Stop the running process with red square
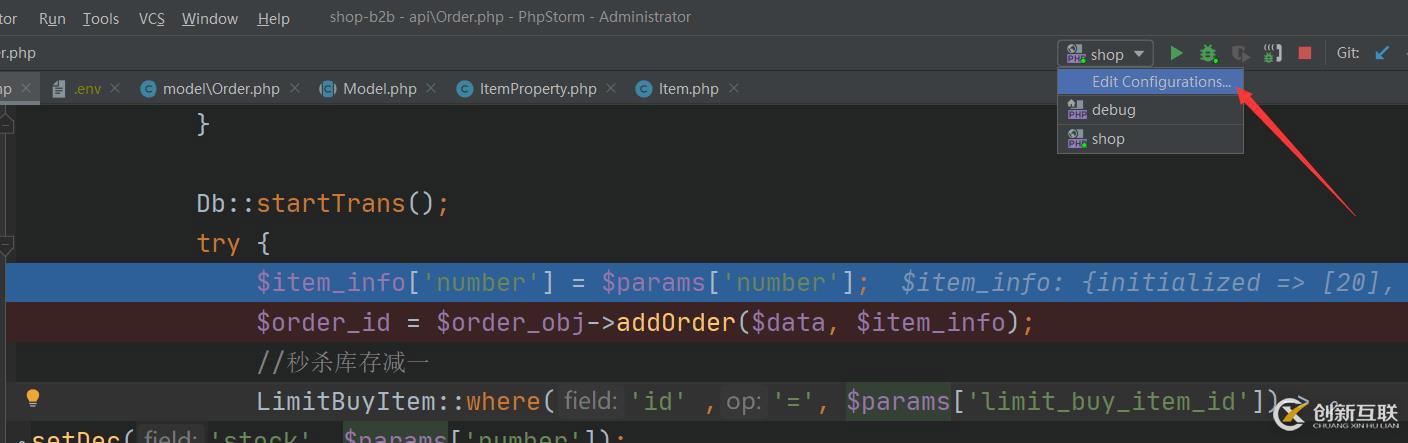The width and height of the screenshot is (1408, 443). click(1304, 53)
